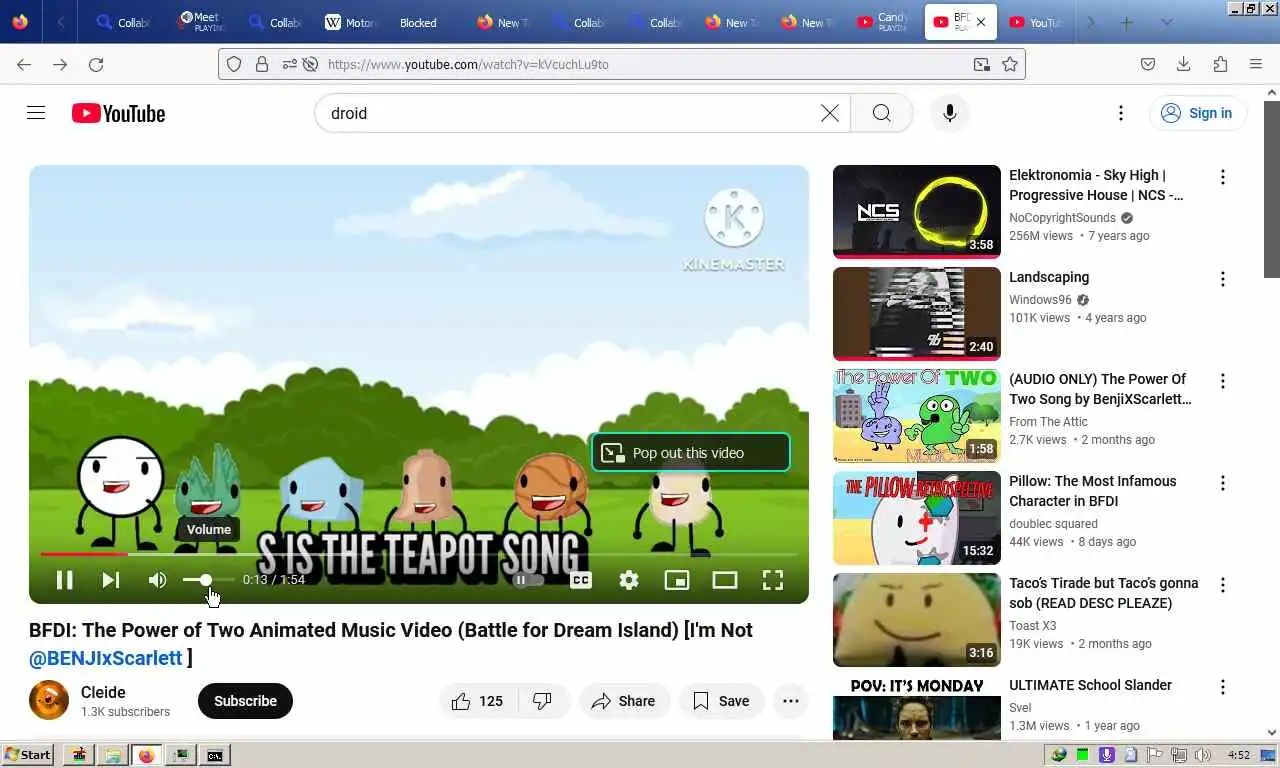This screenshot has height=768, width=1280.
Task: Open Pillow retrospective video thumbnail
Action: [917, 518]
